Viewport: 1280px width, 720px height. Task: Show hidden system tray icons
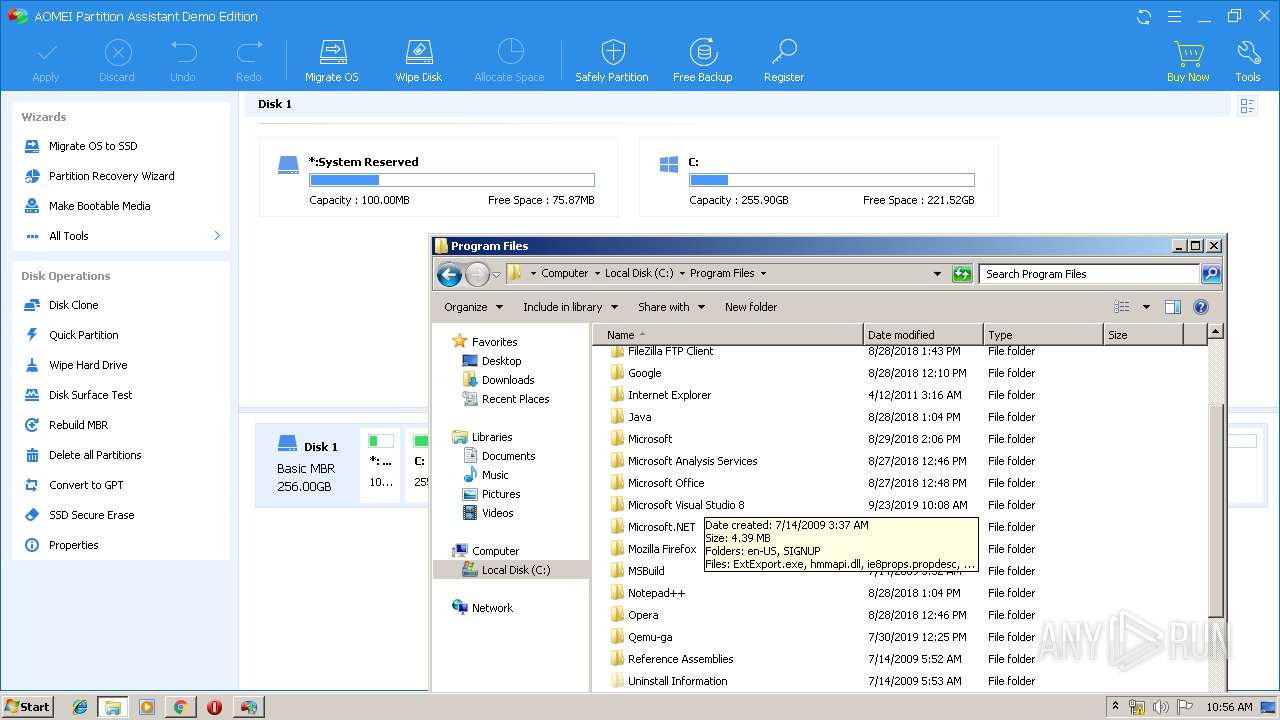(x=1115, y=707)
